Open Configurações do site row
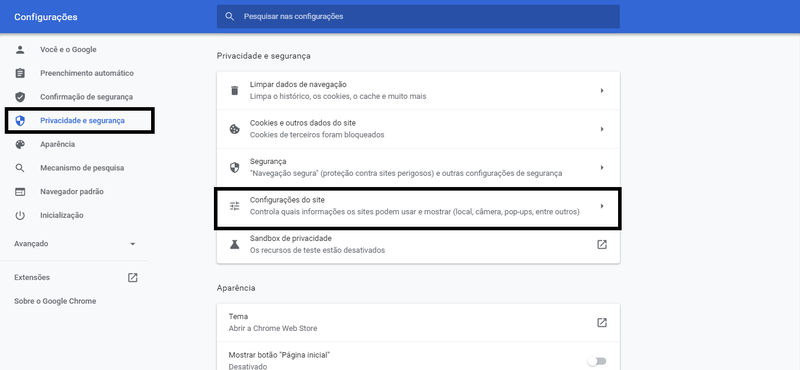Viewport: 800px width, 370px height. coord(418,207)
